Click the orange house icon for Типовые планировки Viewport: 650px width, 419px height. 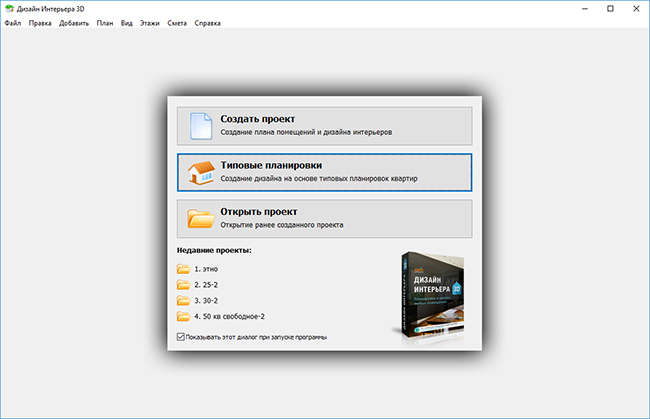(x=201, y=172)
